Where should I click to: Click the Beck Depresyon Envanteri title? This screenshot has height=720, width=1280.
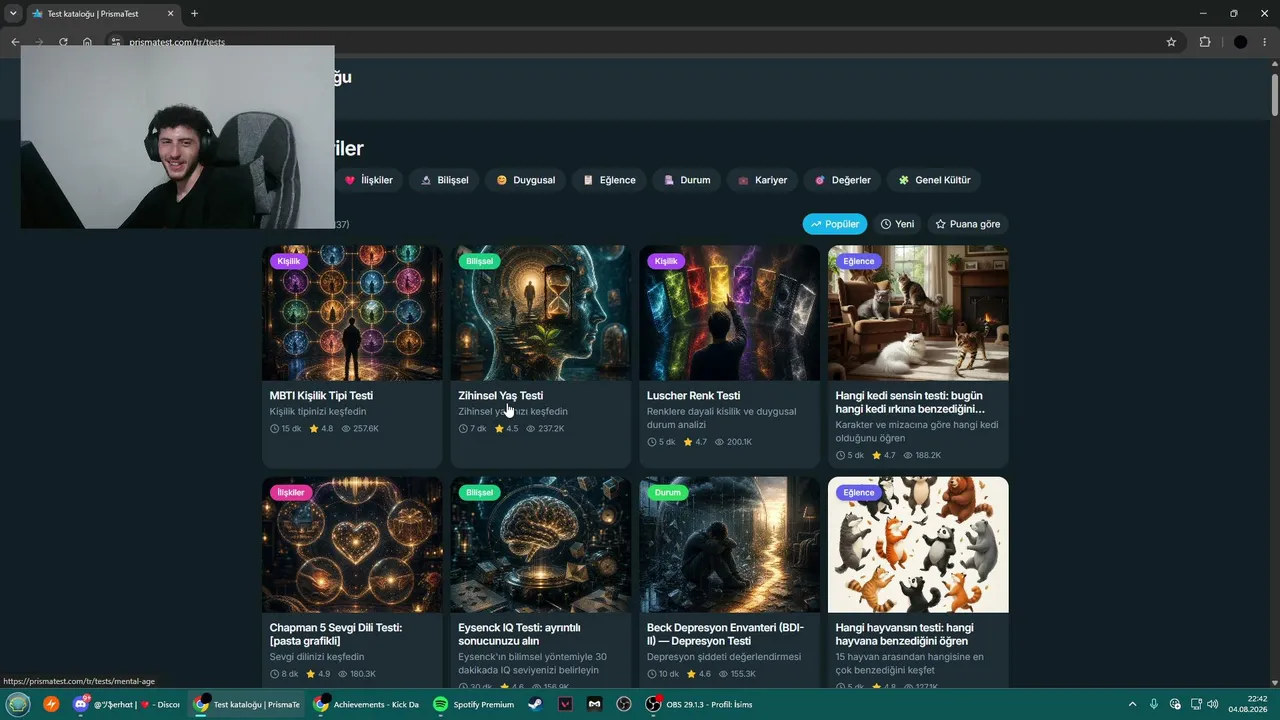point(725,634)
